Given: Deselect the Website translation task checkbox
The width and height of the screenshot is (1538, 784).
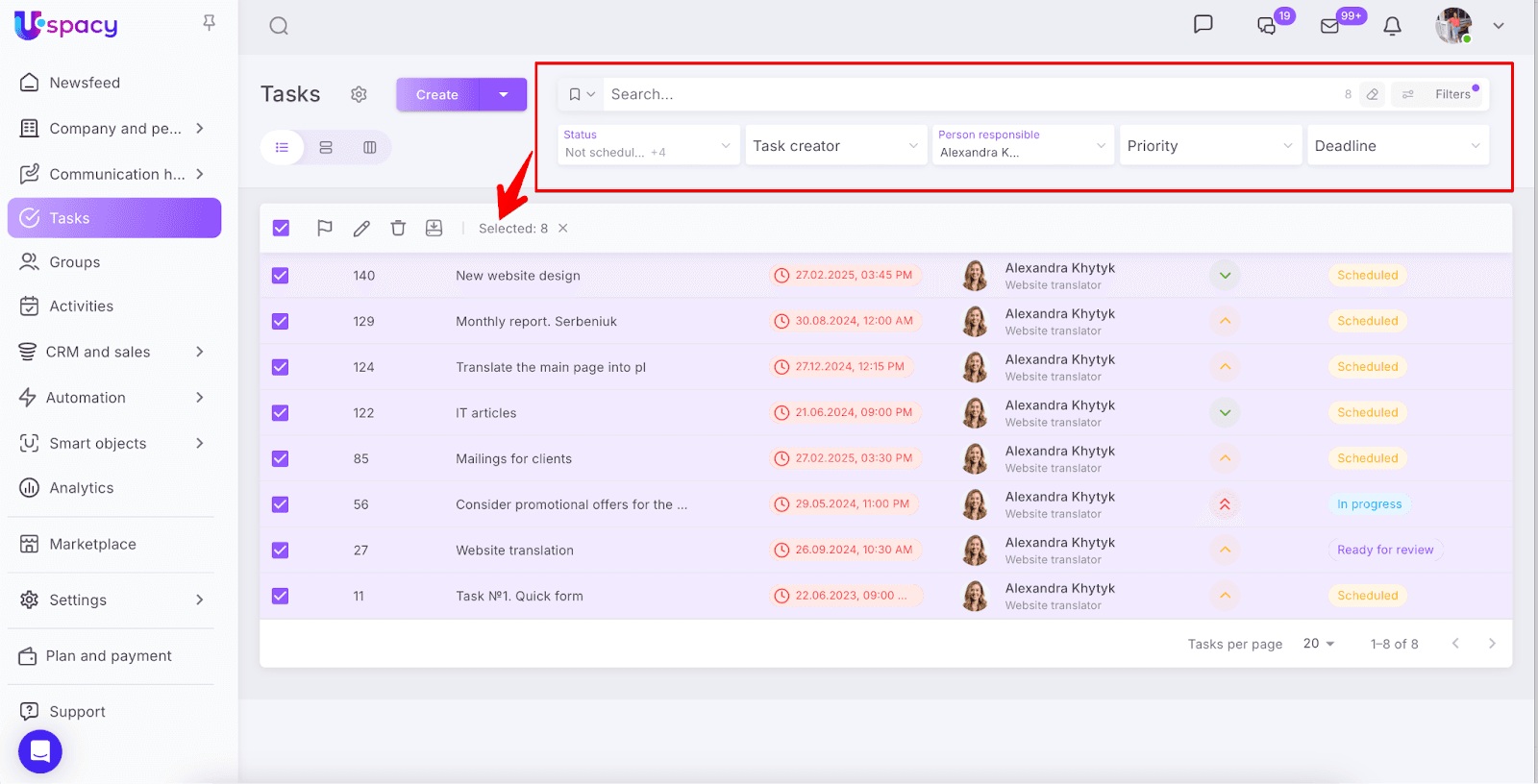Looking at the screenshot, I should pos(281,551).
